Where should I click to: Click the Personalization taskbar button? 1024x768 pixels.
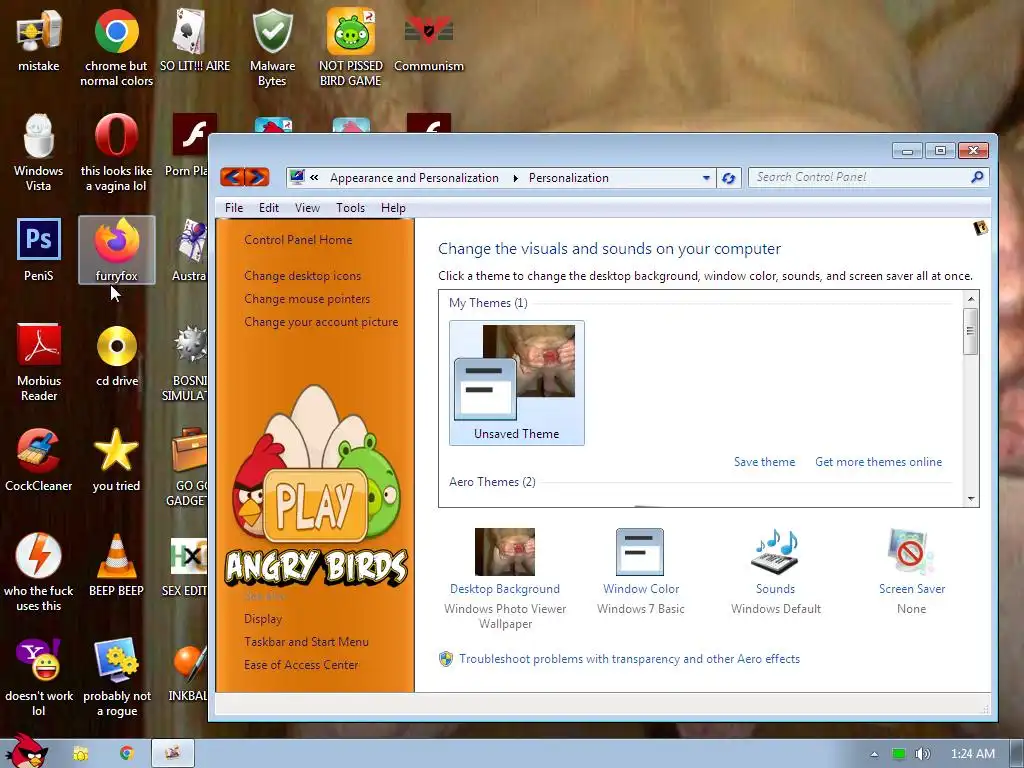pyautogui.click(x=172, y=754)
